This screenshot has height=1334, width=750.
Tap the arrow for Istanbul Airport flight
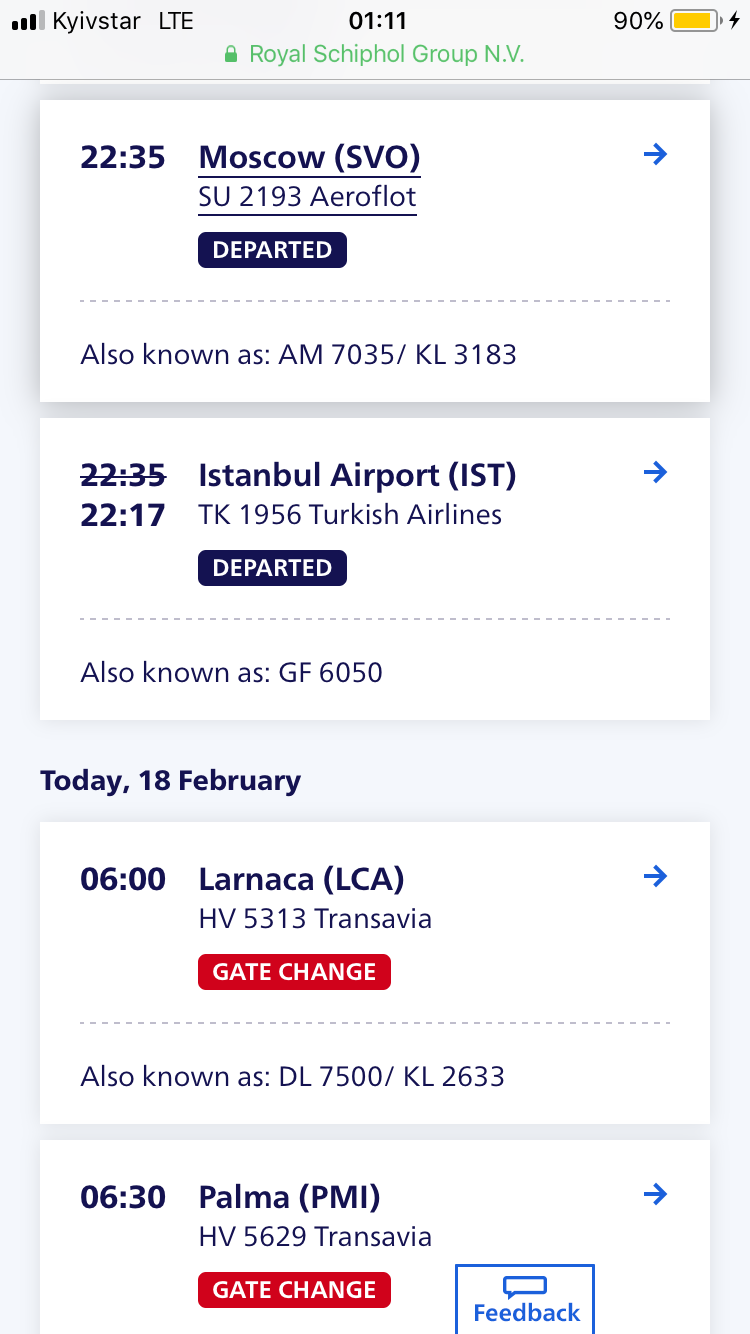655,472
